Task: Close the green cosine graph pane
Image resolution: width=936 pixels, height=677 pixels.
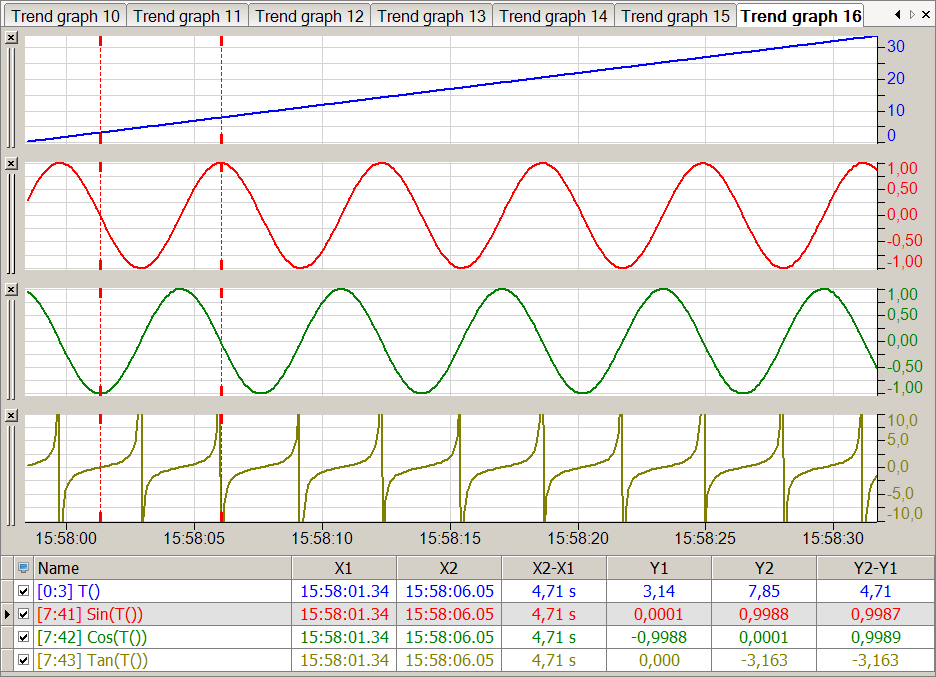Action: click(x=11, y=289)
